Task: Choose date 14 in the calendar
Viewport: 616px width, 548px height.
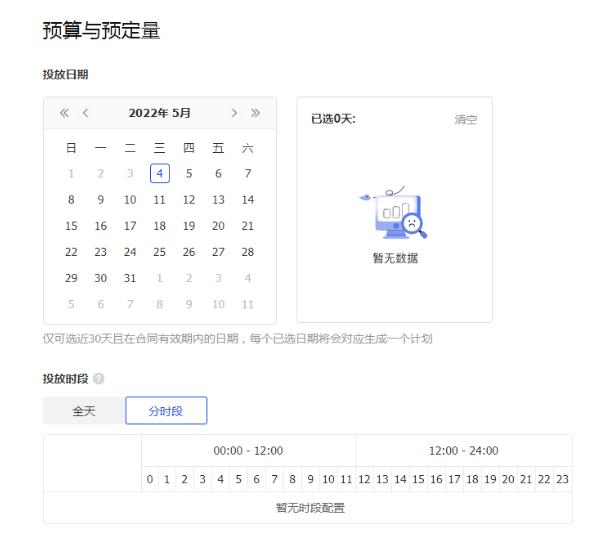Action: [x=248, y=200]
